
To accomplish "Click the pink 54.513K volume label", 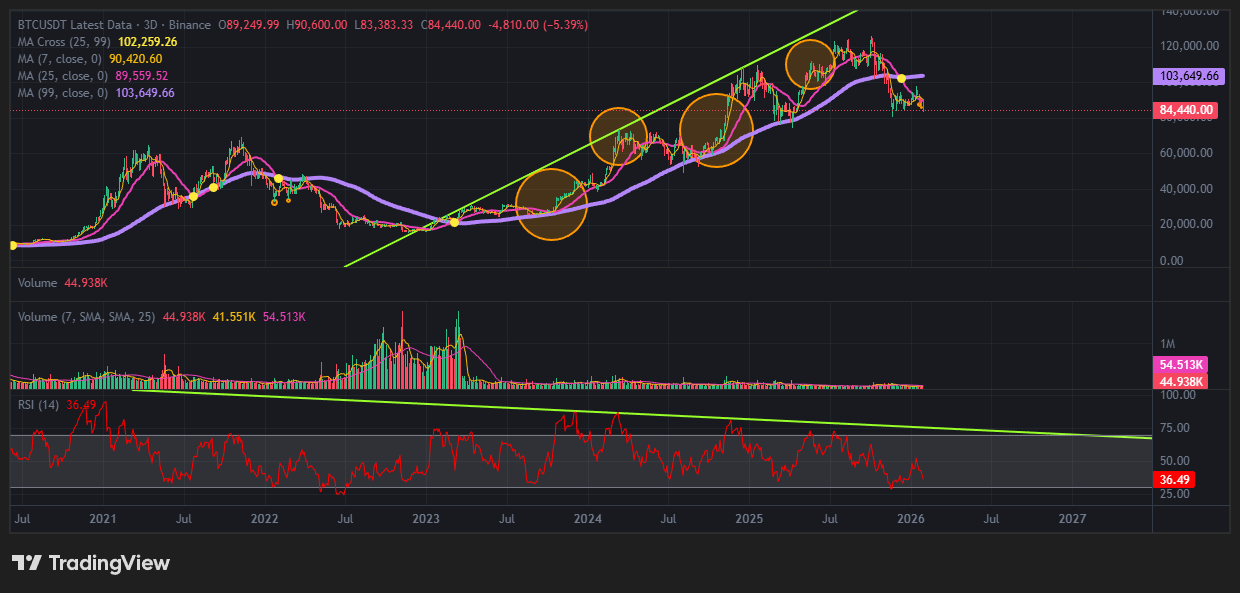I will click(x=1181, y=364).
